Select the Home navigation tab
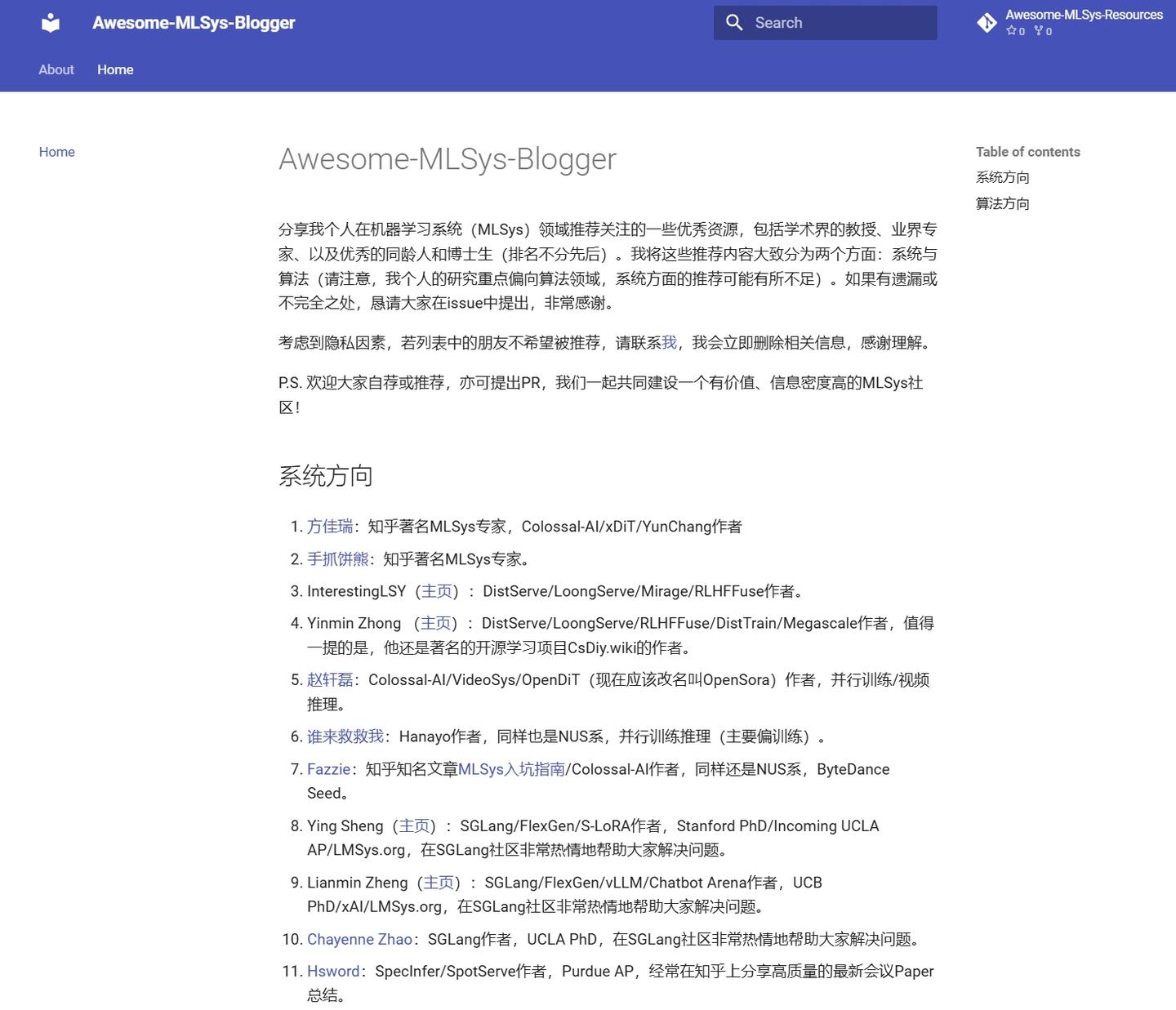 (115, 69)
